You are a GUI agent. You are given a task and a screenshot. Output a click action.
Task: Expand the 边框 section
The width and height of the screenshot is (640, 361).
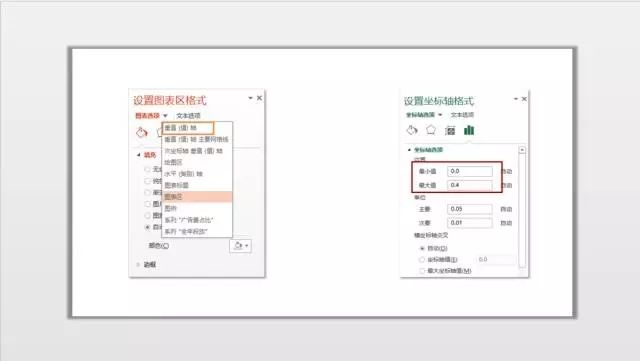(138, 265)
